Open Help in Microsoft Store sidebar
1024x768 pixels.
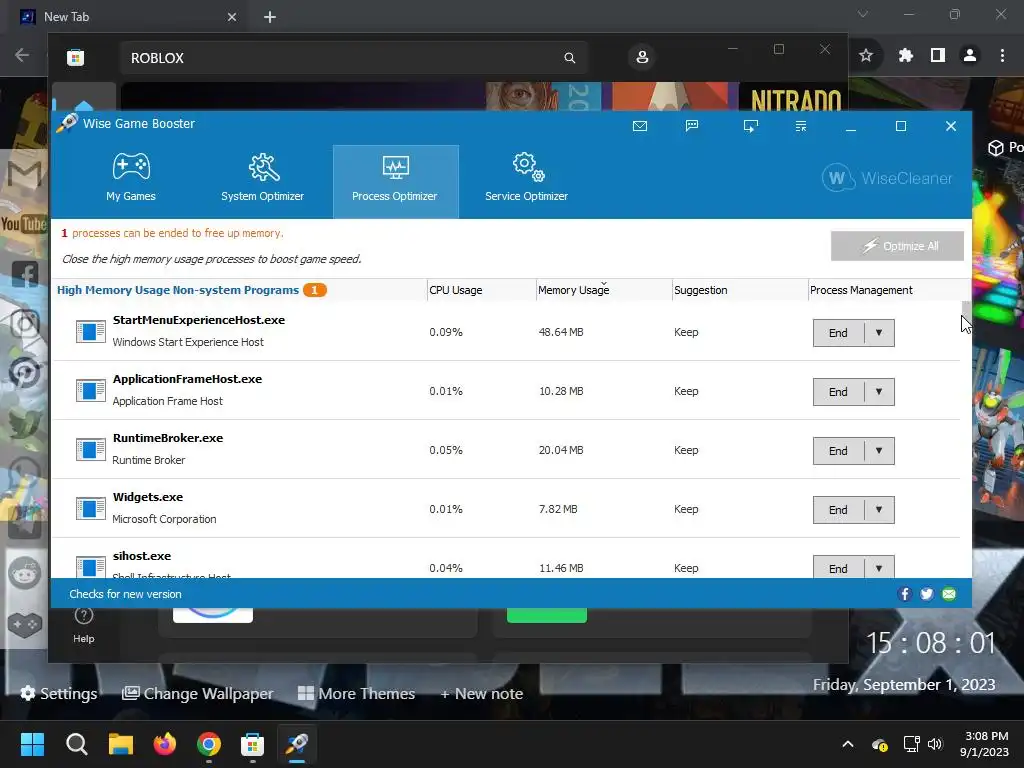tap(84, 625)
